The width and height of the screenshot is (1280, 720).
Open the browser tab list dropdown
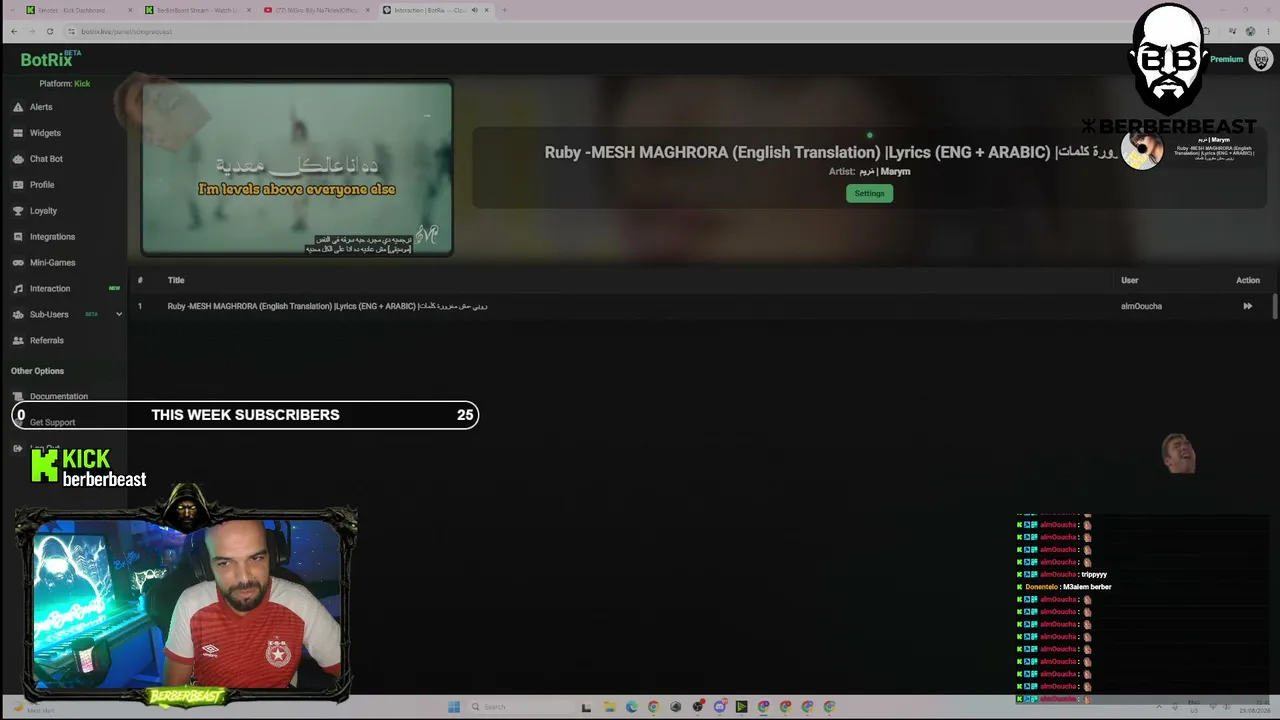click(x=10, y=10)
